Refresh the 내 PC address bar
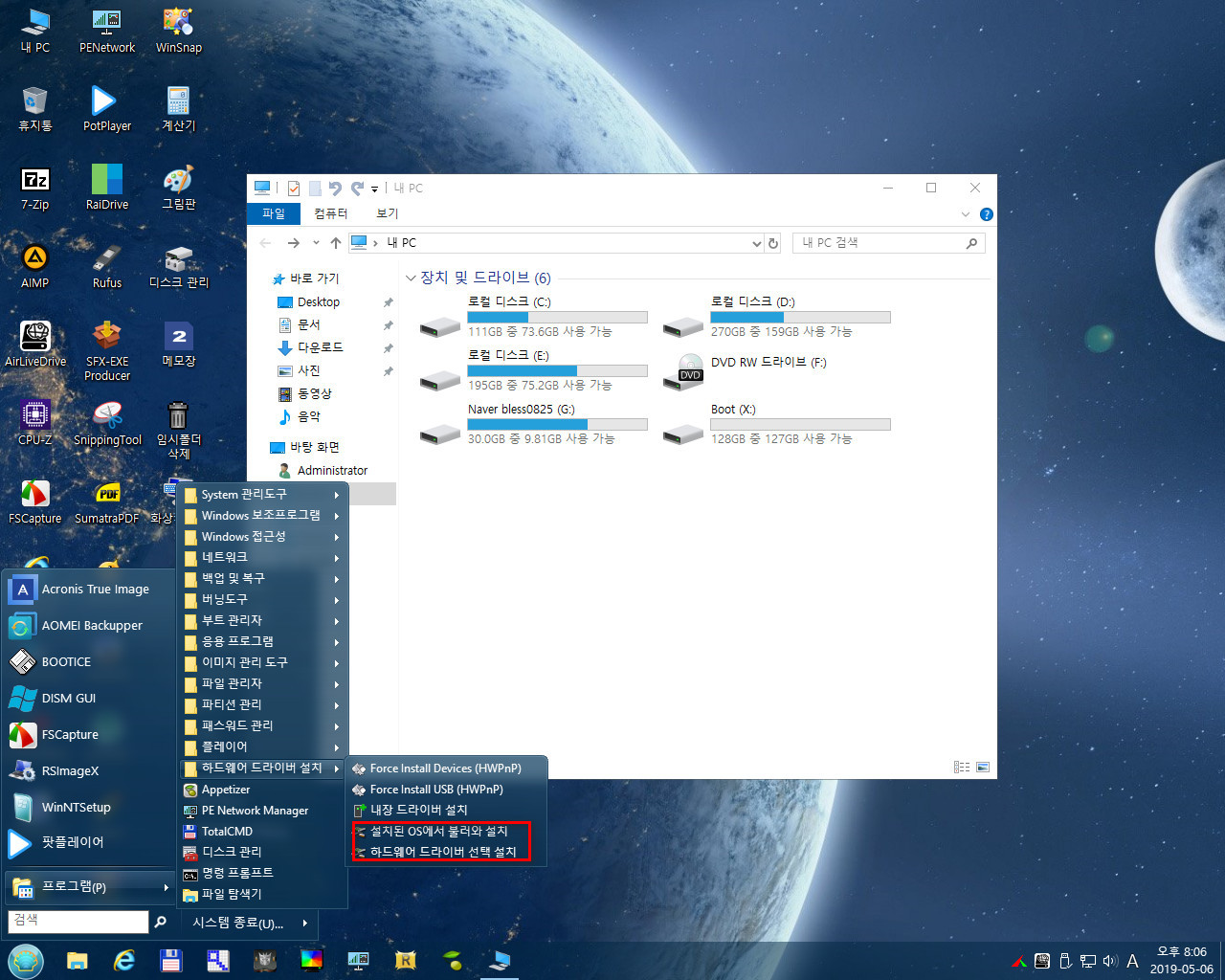1225x980 pixels. (x=773, y=243)
